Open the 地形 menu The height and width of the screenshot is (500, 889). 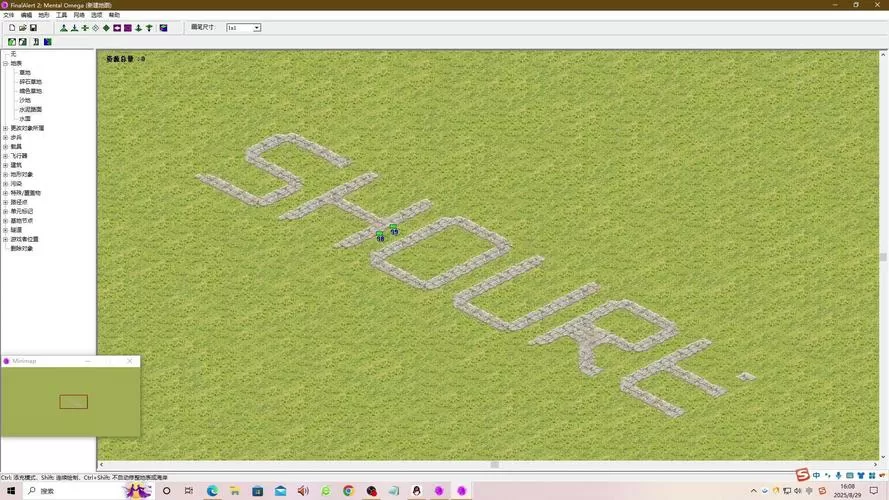pyautogui.click(x=44, y=15)
